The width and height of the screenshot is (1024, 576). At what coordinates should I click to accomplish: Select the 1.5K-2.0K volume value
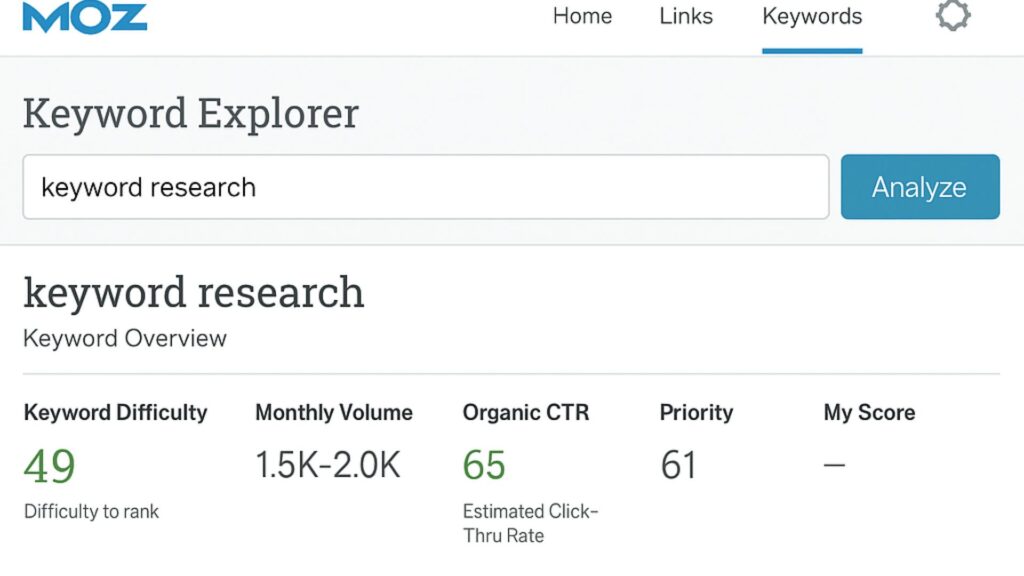pos(328,465)
